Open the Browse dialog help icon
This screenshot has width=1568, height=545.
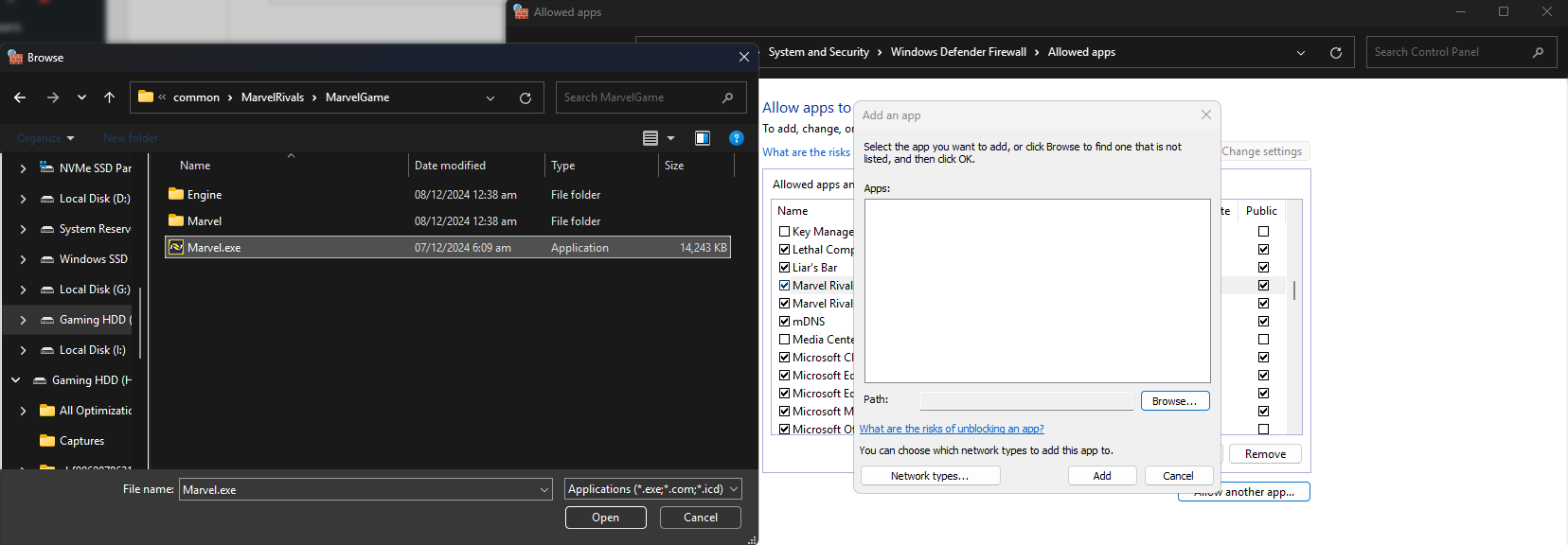[736, 138]
